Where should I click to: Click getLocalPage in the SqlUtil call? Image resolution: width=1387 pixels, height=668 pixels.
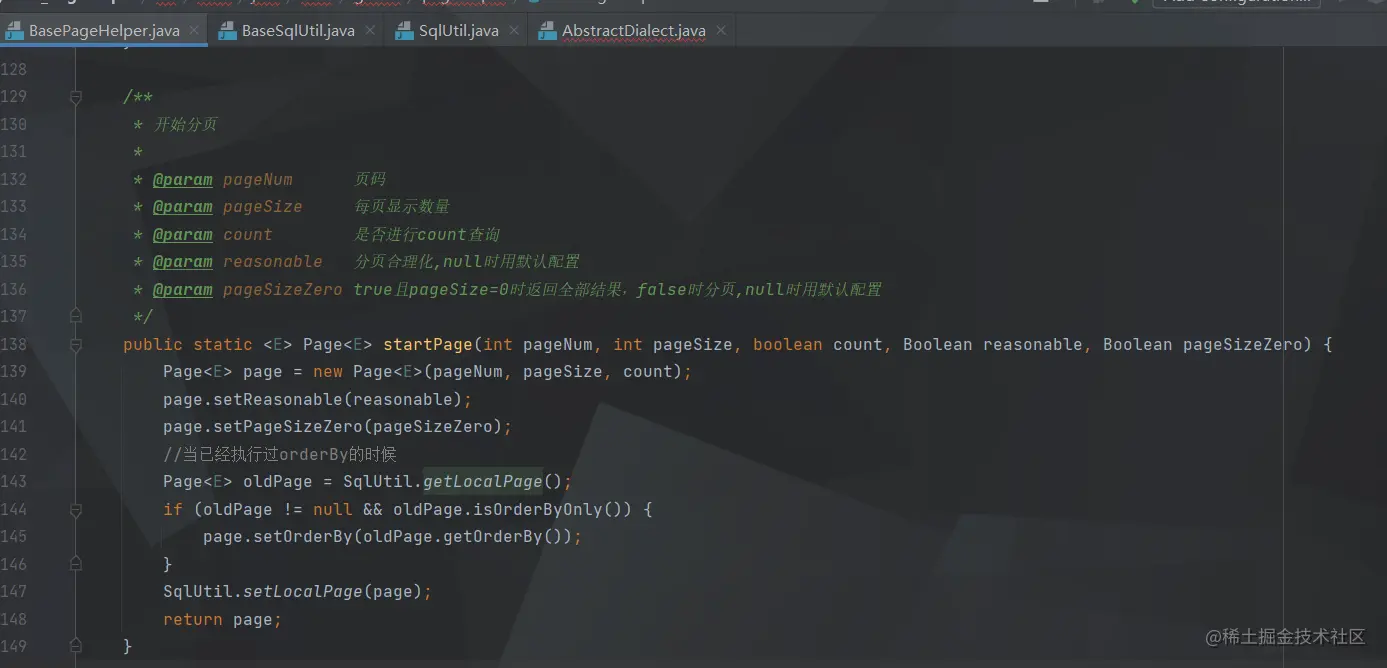[482, 482]
